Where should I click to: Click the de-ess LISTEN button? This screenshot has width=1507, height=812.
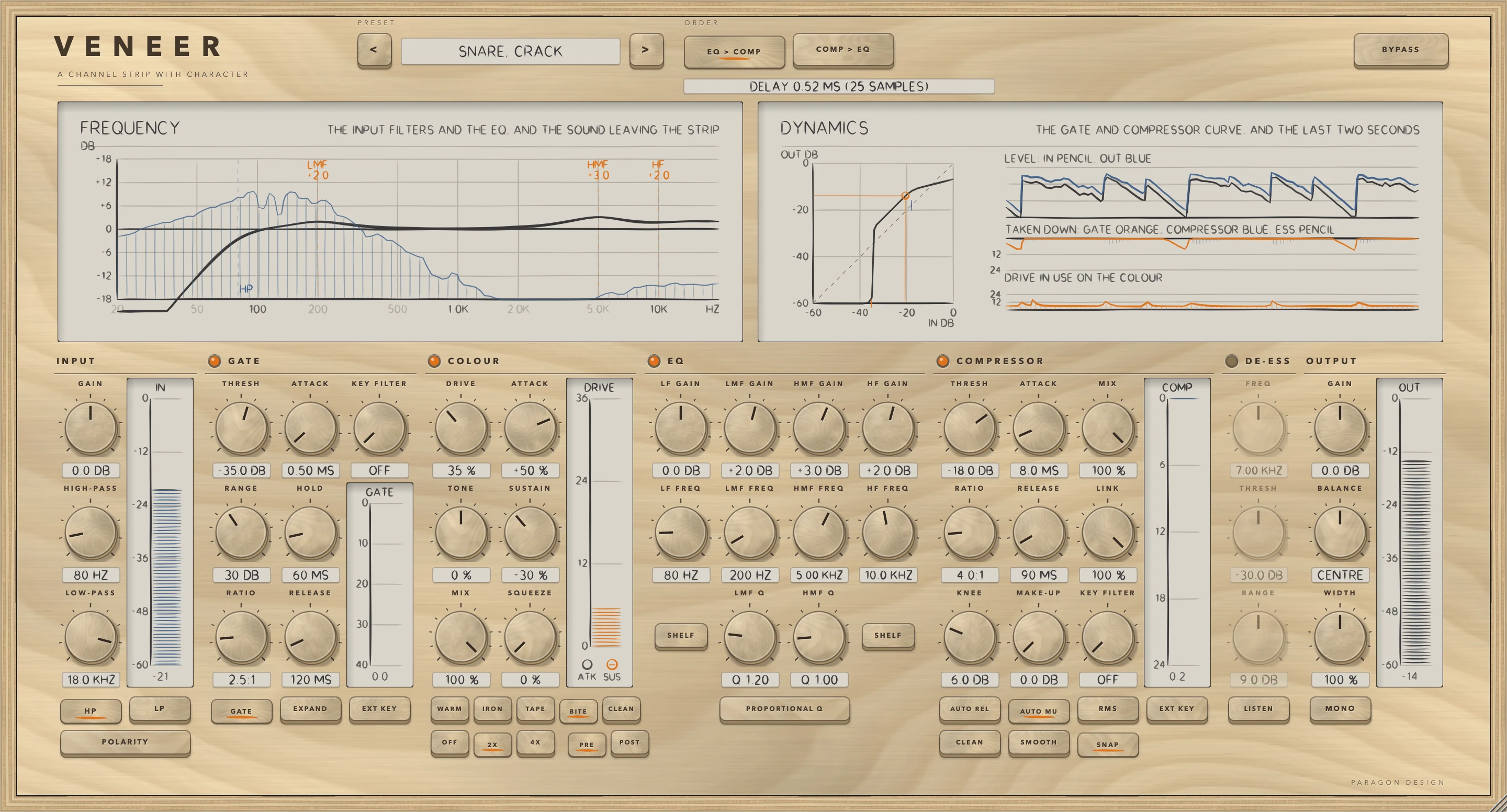click(1258, 709)
